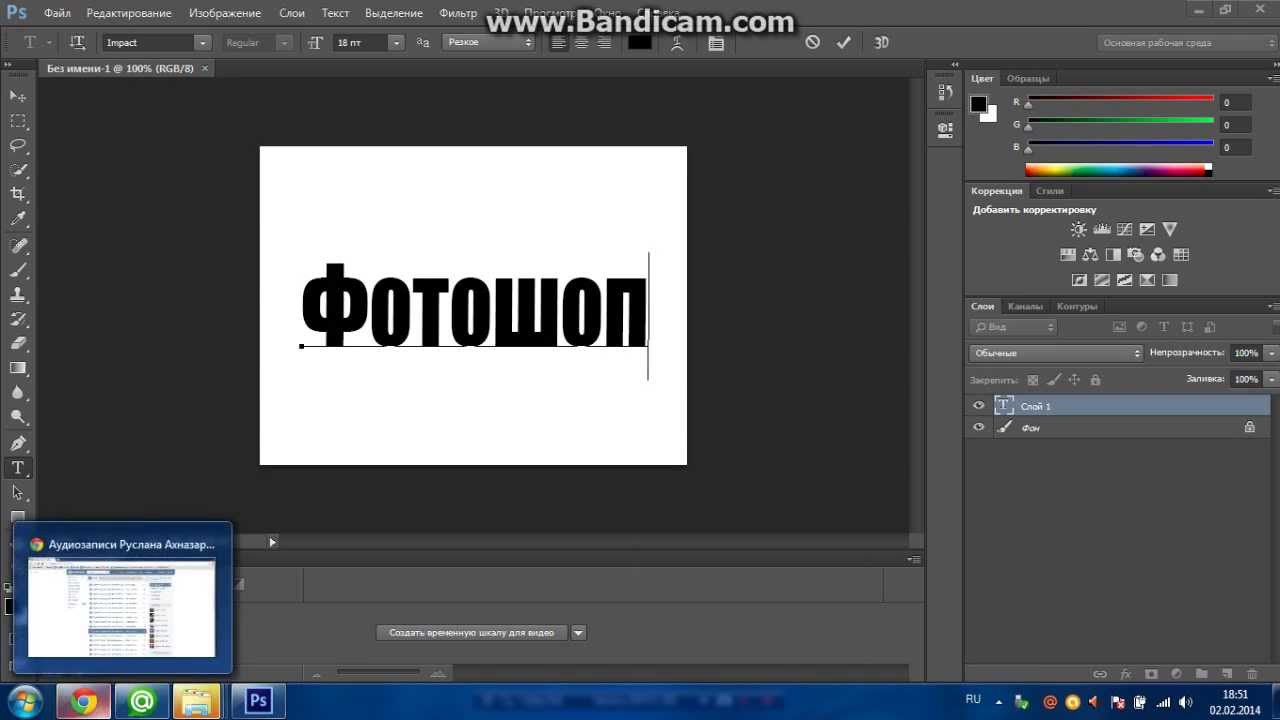Switch to the Каналы tab

point(1025,306)
